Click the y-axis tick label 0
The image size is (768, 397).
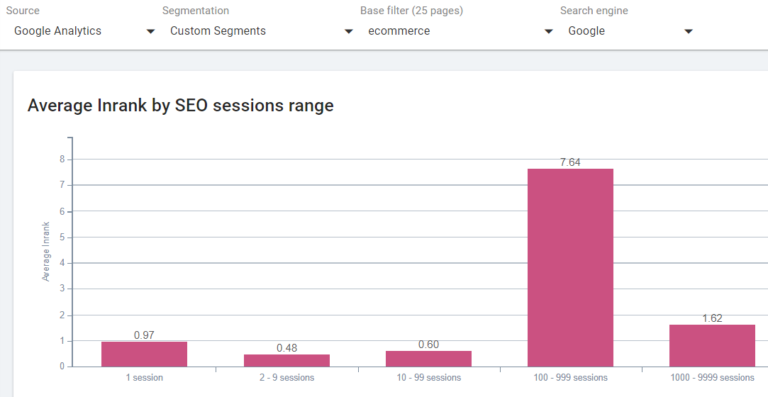(x=62, y=367)
